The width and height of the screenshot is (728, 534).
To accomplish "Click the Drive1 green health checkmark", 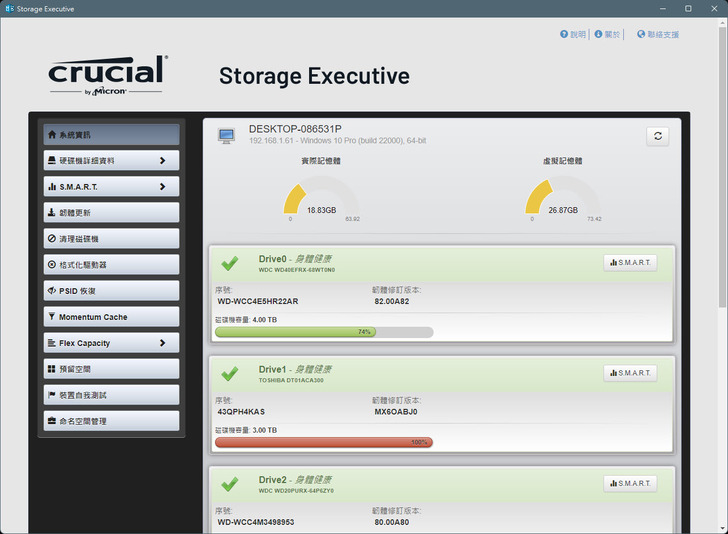I will point(230,373).
